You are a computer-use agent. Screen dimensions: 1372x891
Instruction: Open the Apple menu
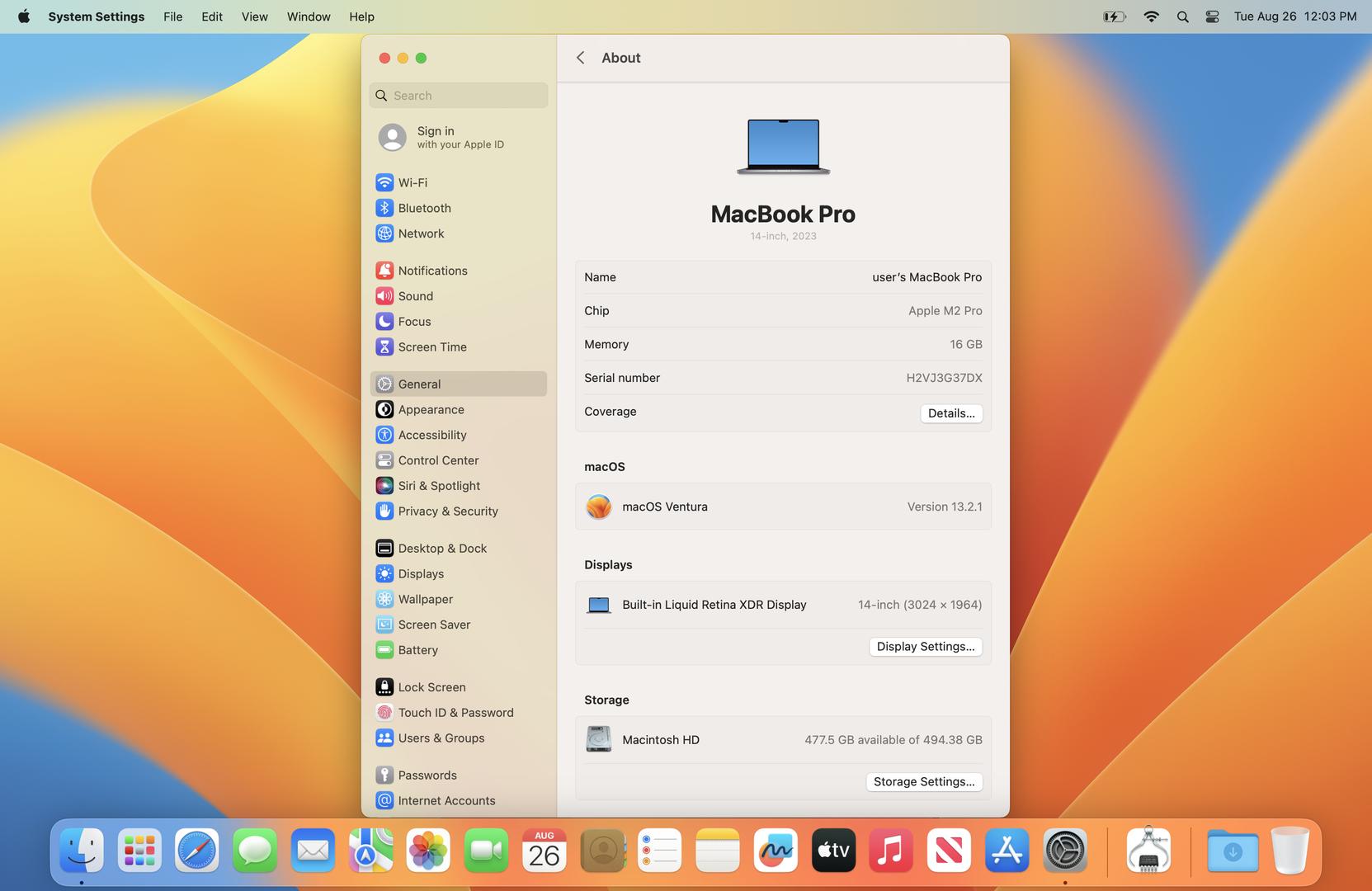pyautogui.click(x=24, y=16)
